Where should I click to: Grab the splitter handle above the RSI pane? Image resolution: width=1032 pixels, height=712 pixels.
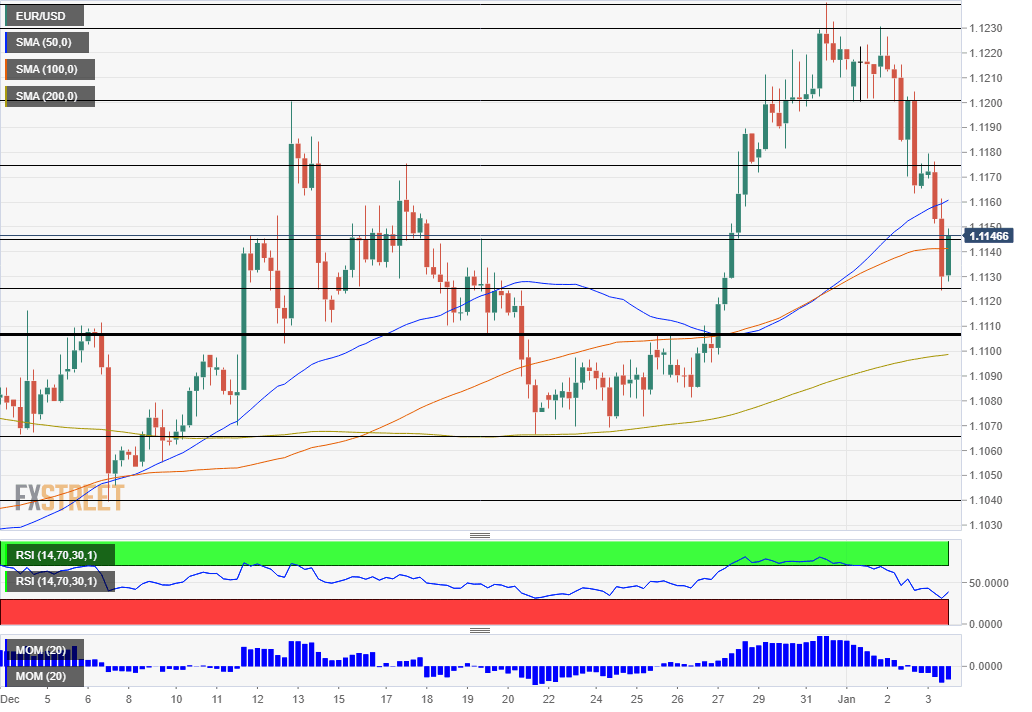[x=480, y=535]
